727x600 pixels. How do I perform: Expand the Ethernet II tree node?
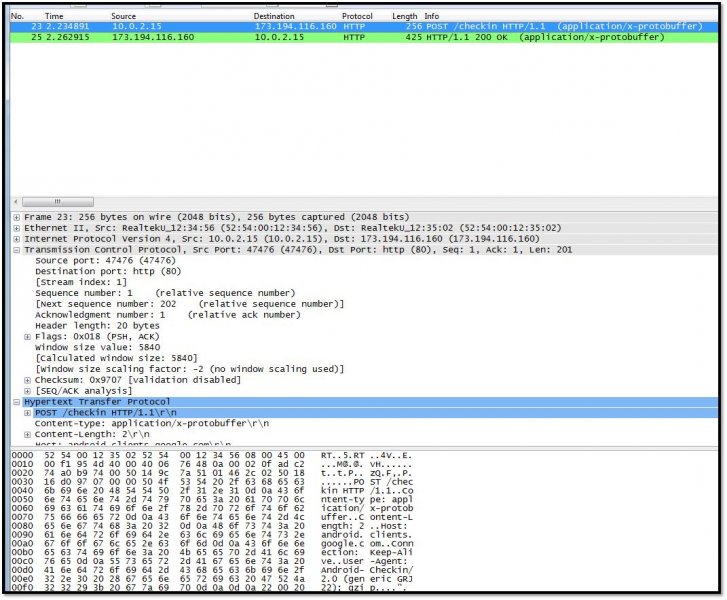17,228
